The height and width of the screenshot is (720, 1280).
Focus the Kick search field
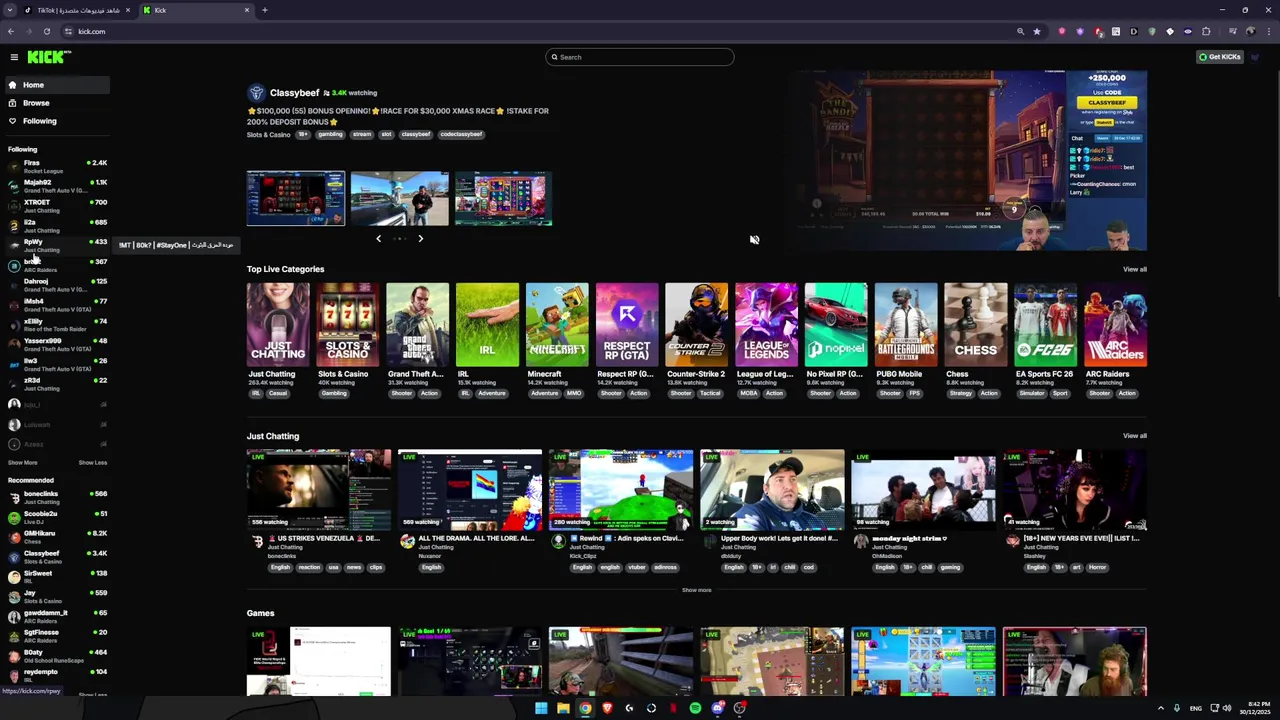[x=640, y=57]
